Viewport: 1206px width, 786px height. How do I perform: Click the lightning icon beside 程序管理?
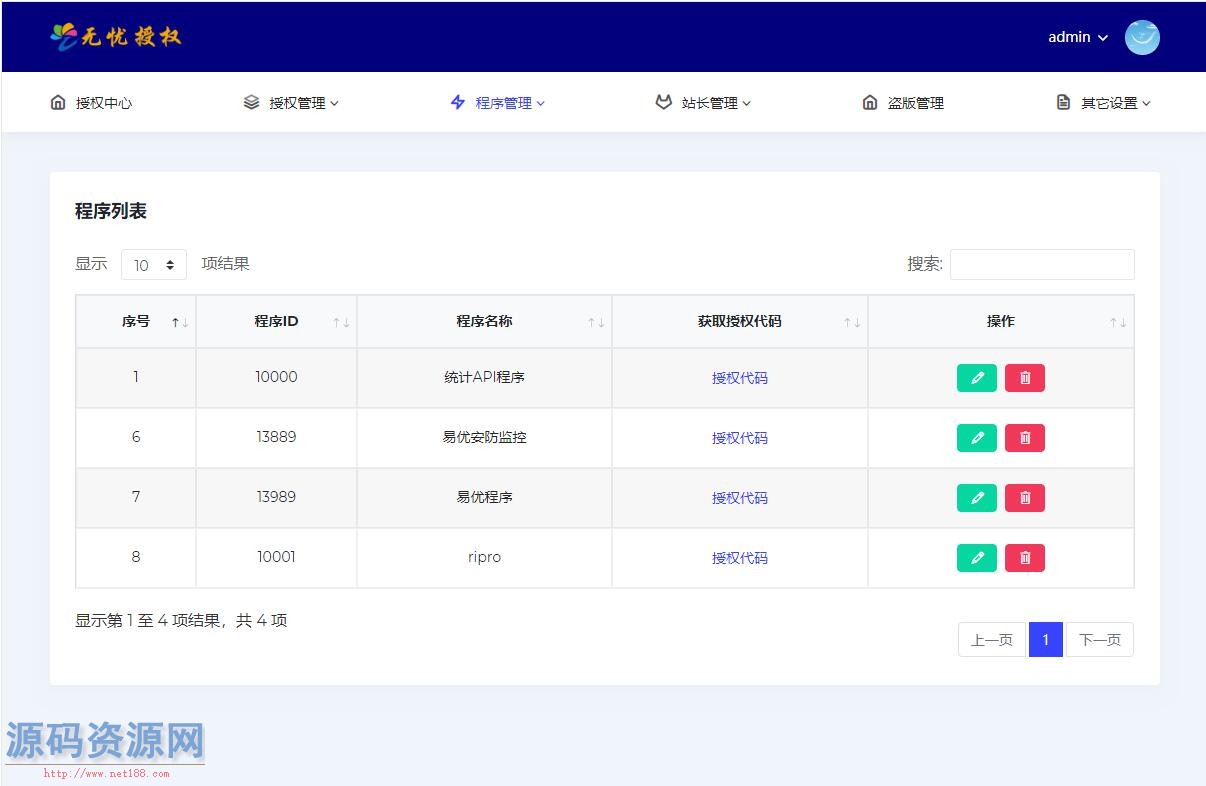(458, 102)
